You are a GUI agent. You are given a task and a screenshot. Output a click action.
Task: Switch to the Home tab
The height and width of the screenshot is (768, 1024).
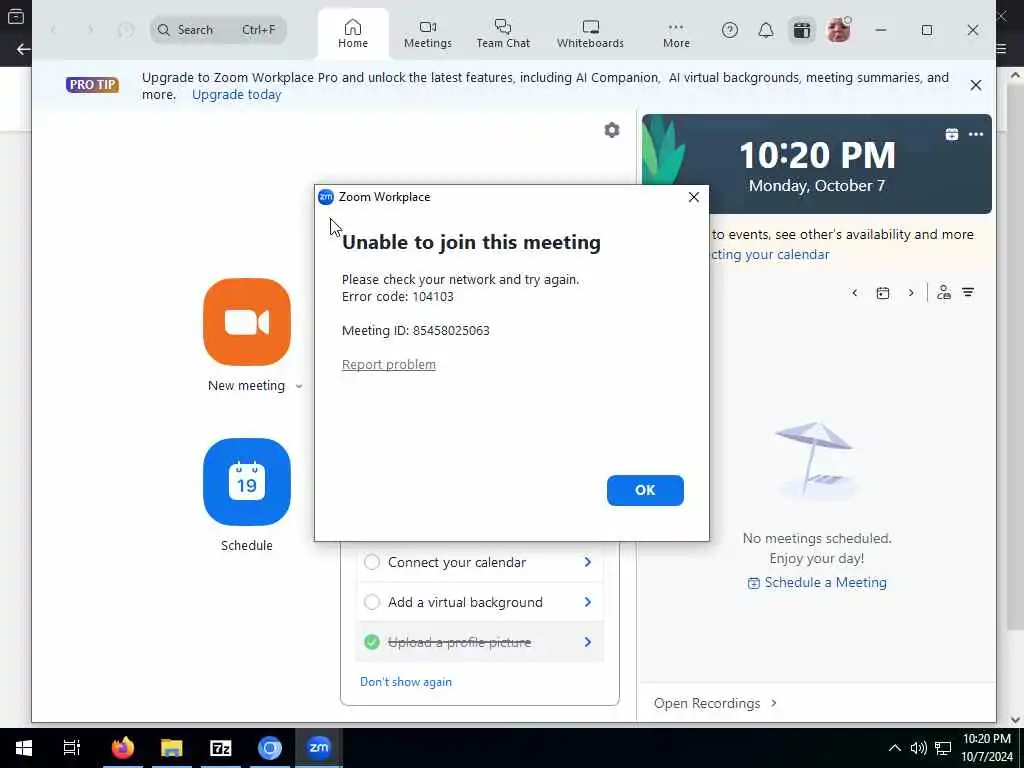coord(353,34)
